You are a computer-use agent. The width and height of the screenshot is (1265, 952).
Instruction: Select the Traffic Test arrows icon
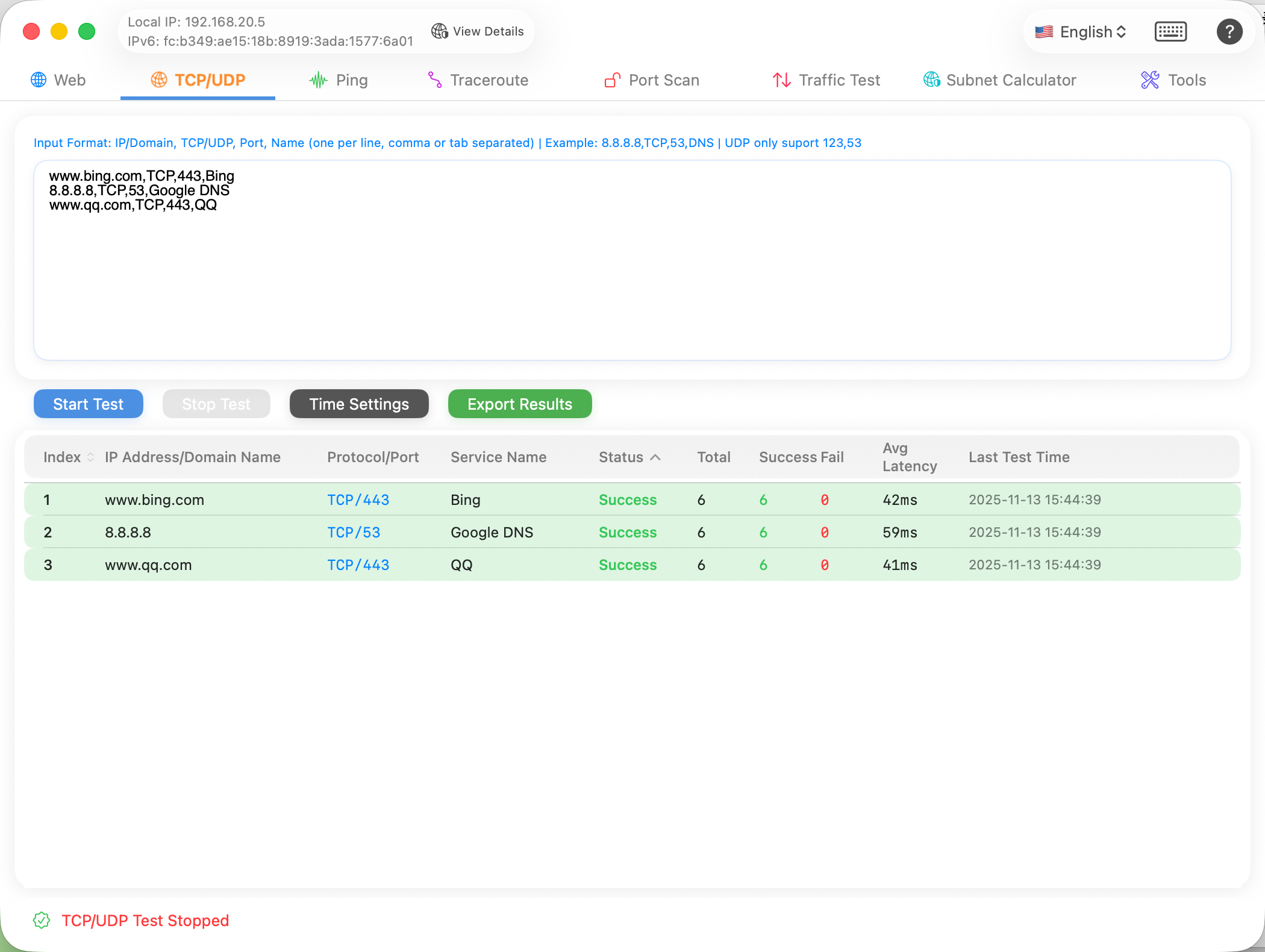(x=781, y=80)
